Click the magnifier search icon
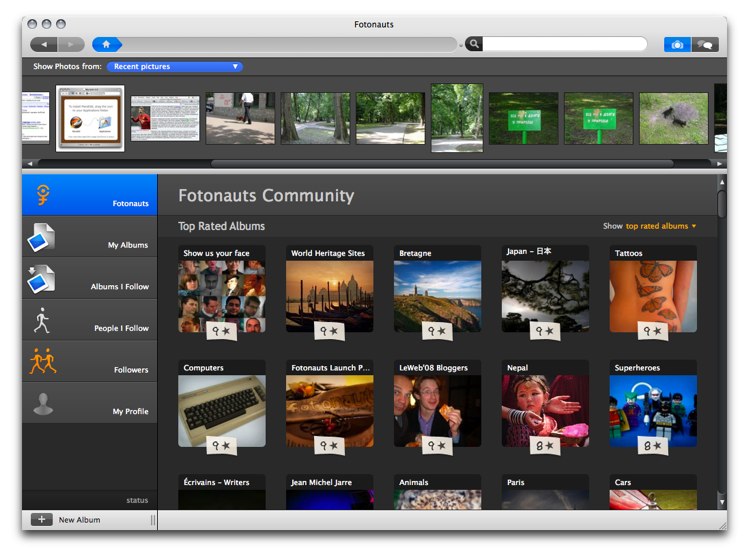The height and width of the screenshot is (550, 749). pyautogui.click(x=474, y=44)
